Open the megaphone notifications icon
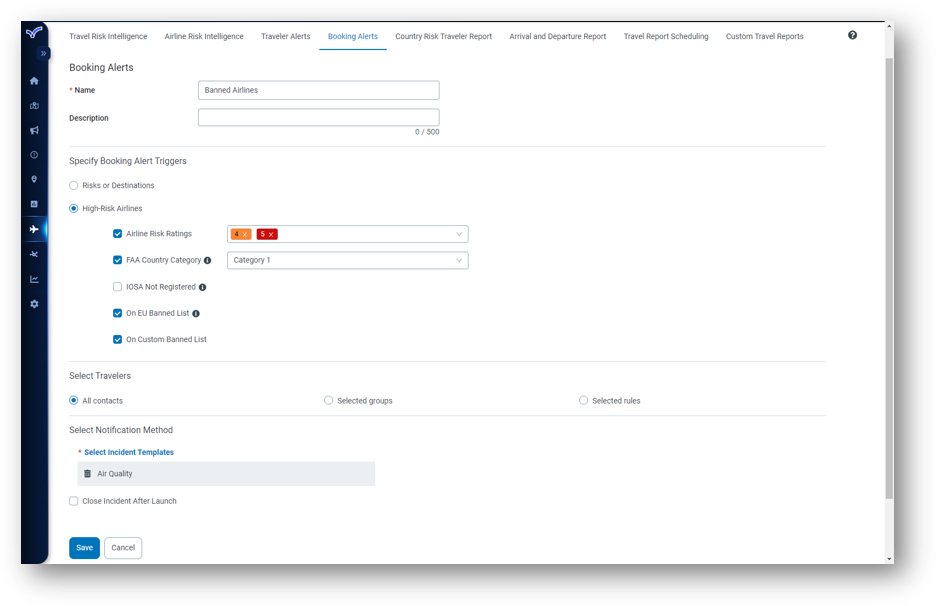 pos(34,130)
